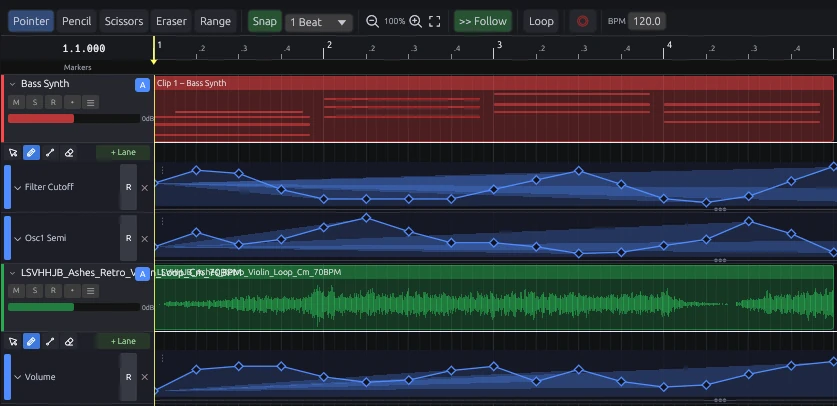Arm record on Bass Synth track
The height and width of the screenshot is (406, 837).
53,102
